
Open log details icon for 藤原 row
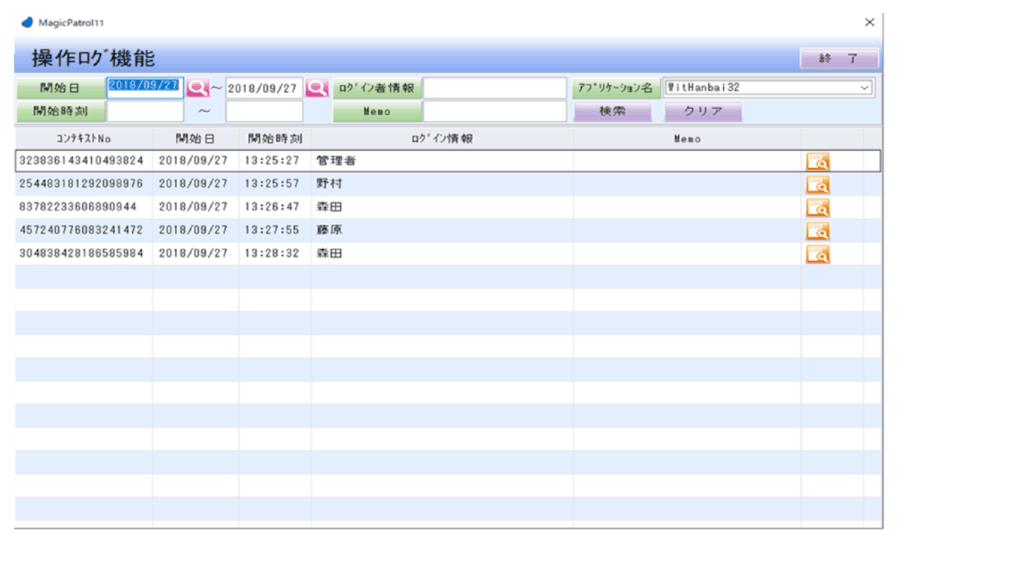pos(818,230)
